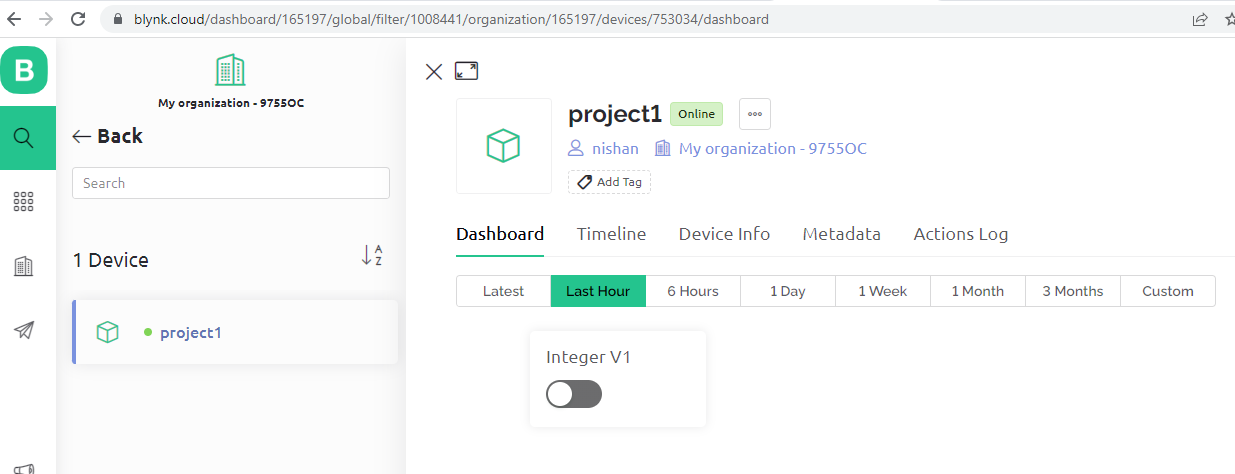Switch to the Dashboard tab
Screen dimensions: 1235x474
500,234
